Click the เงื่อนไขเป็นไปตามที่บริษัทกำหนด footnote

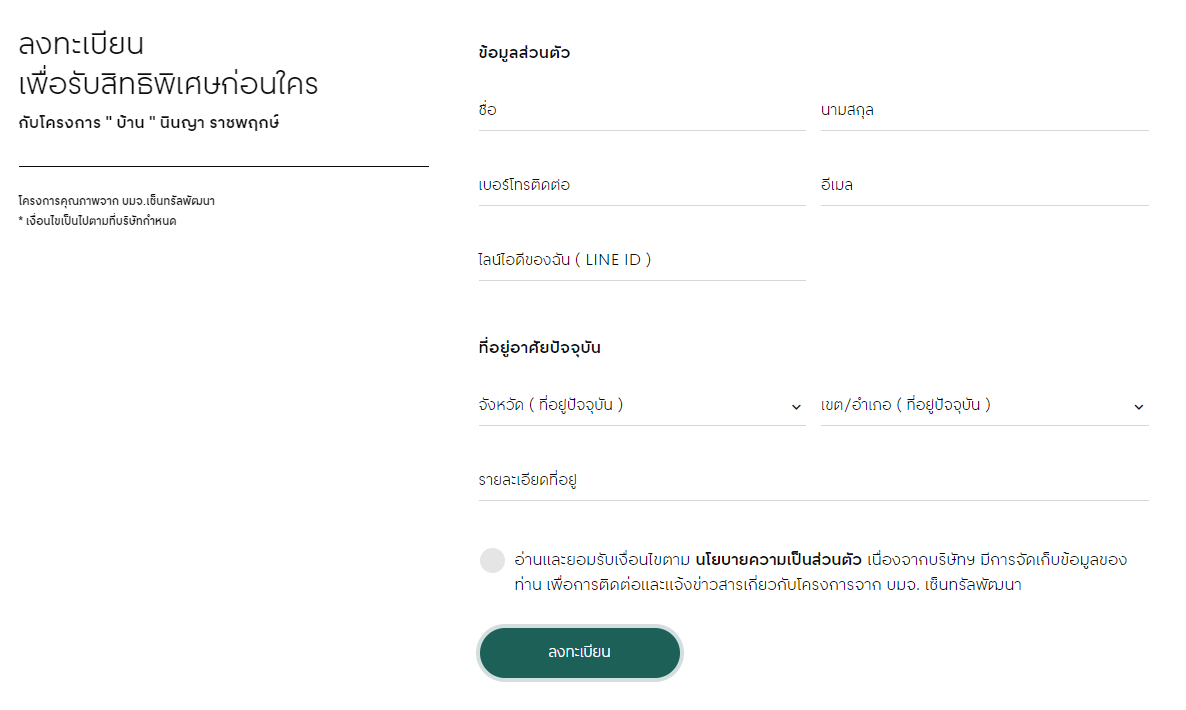100,221
